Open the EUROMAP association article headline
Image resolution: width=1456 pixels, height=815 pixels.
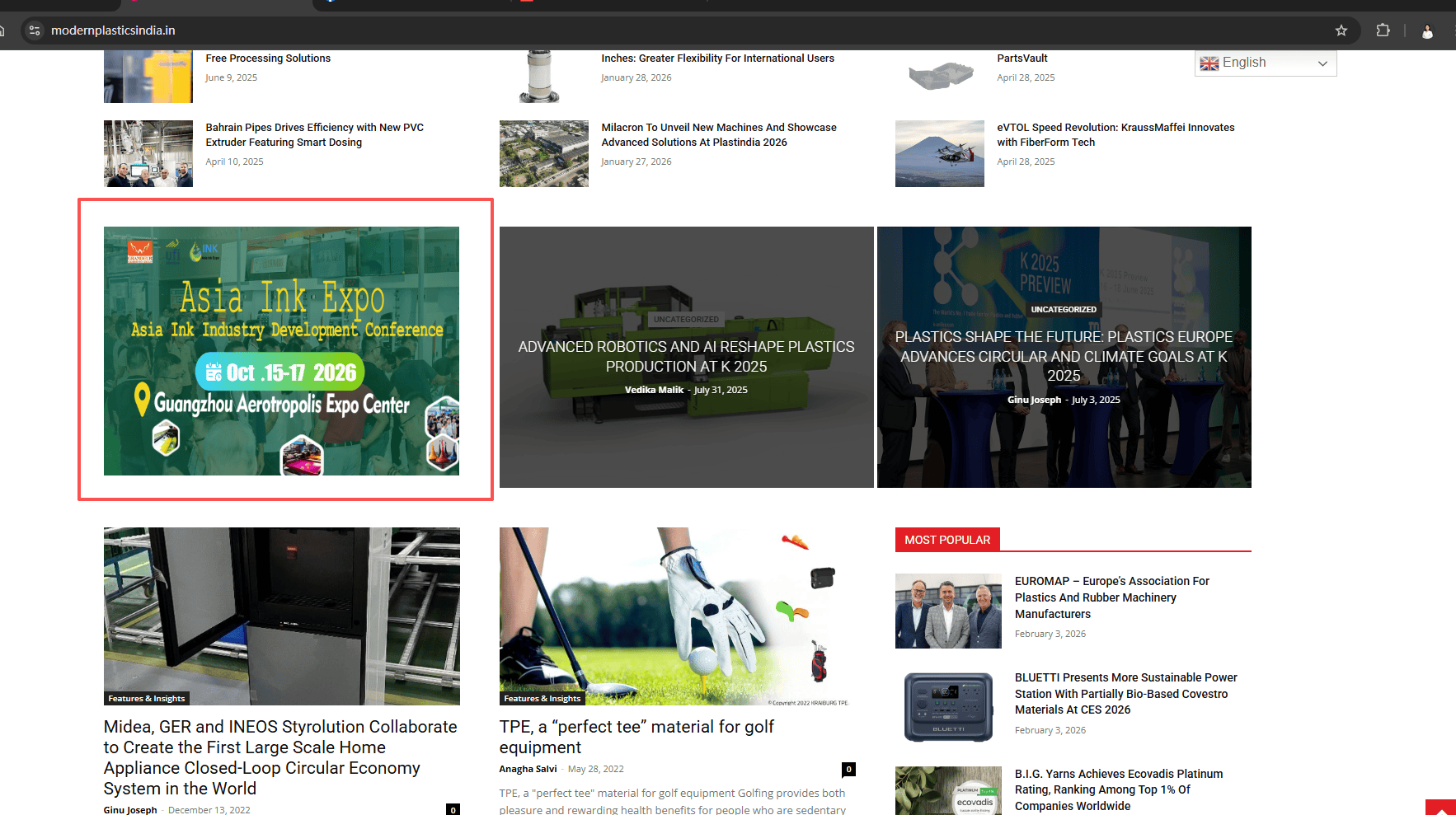(x=1111, y=597)
